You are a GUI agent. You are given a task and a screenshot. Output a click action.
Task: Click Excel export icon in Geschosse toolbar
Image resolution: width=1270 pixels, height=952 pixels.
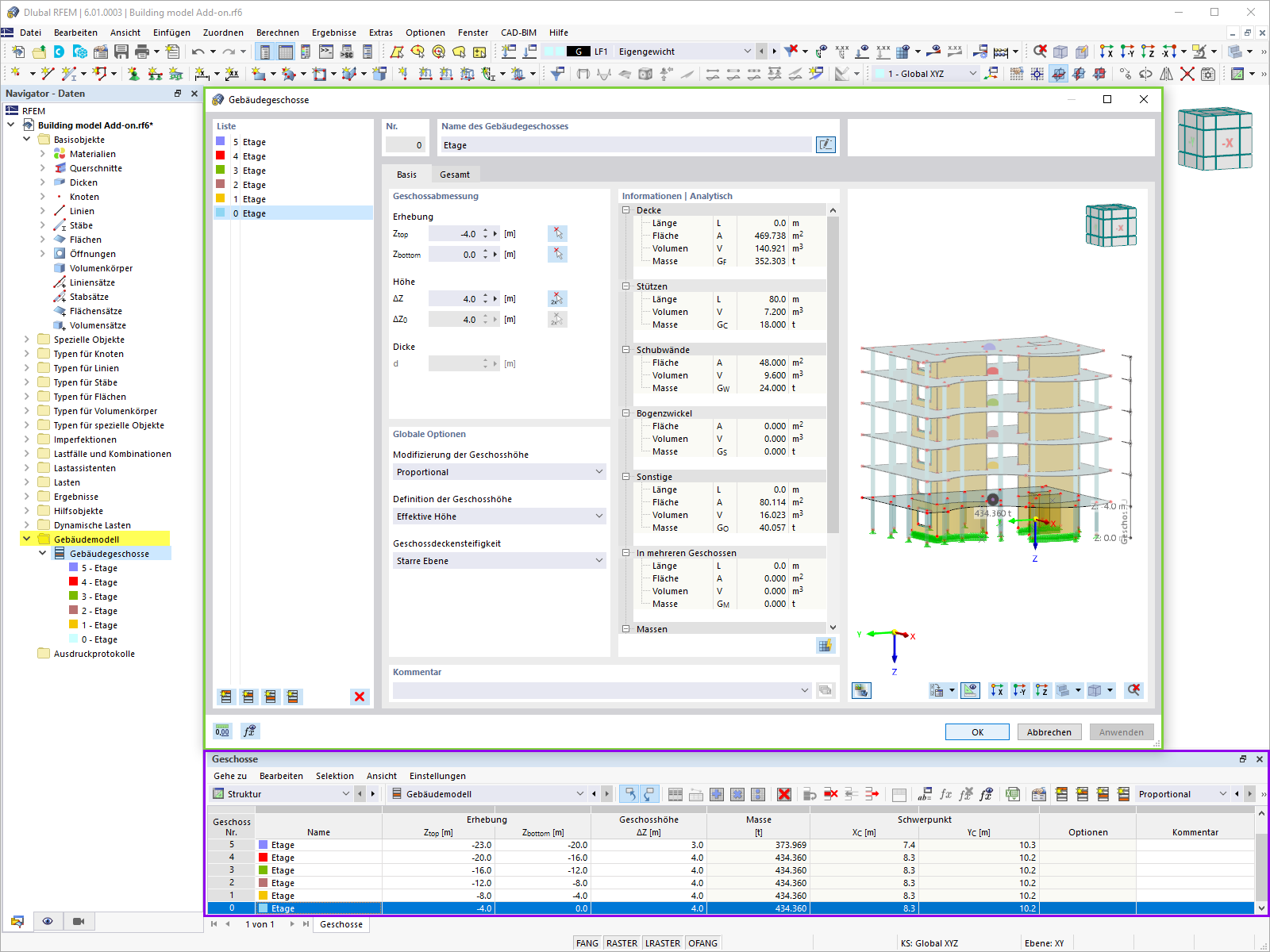coord(1012,794)
